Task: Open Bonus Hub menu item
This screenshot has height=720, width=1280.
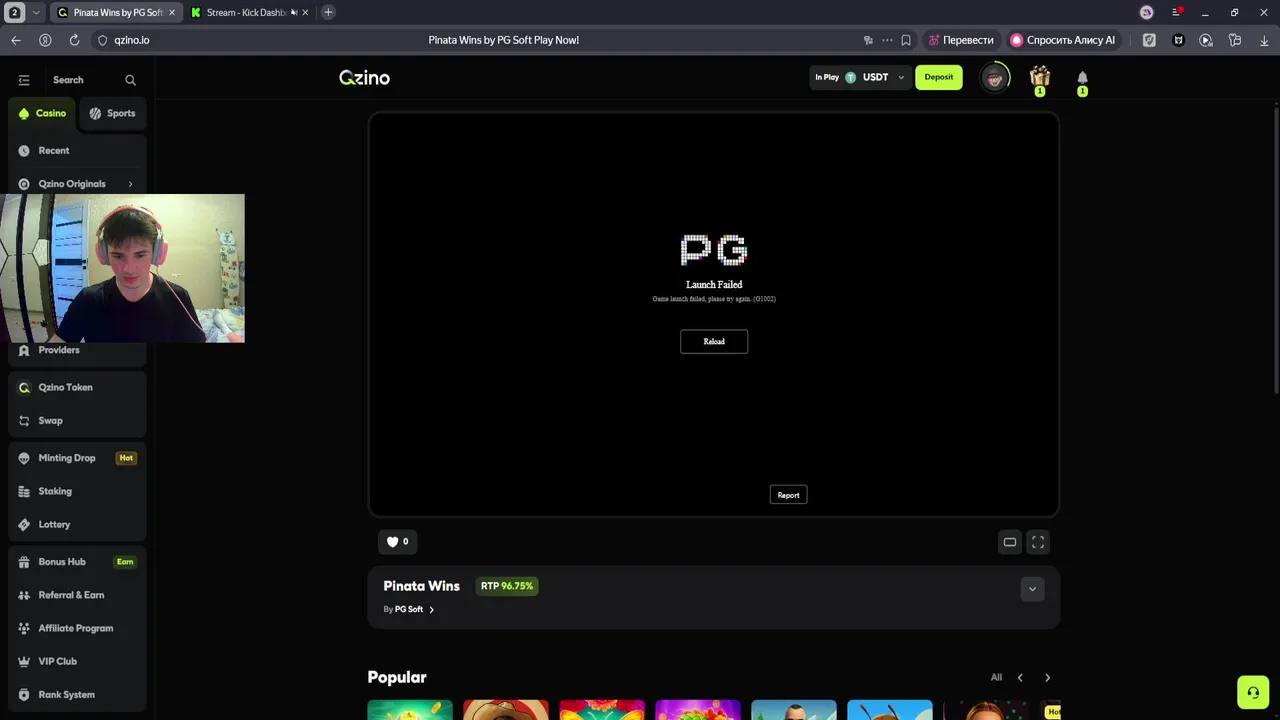Action: coord(77,562)
